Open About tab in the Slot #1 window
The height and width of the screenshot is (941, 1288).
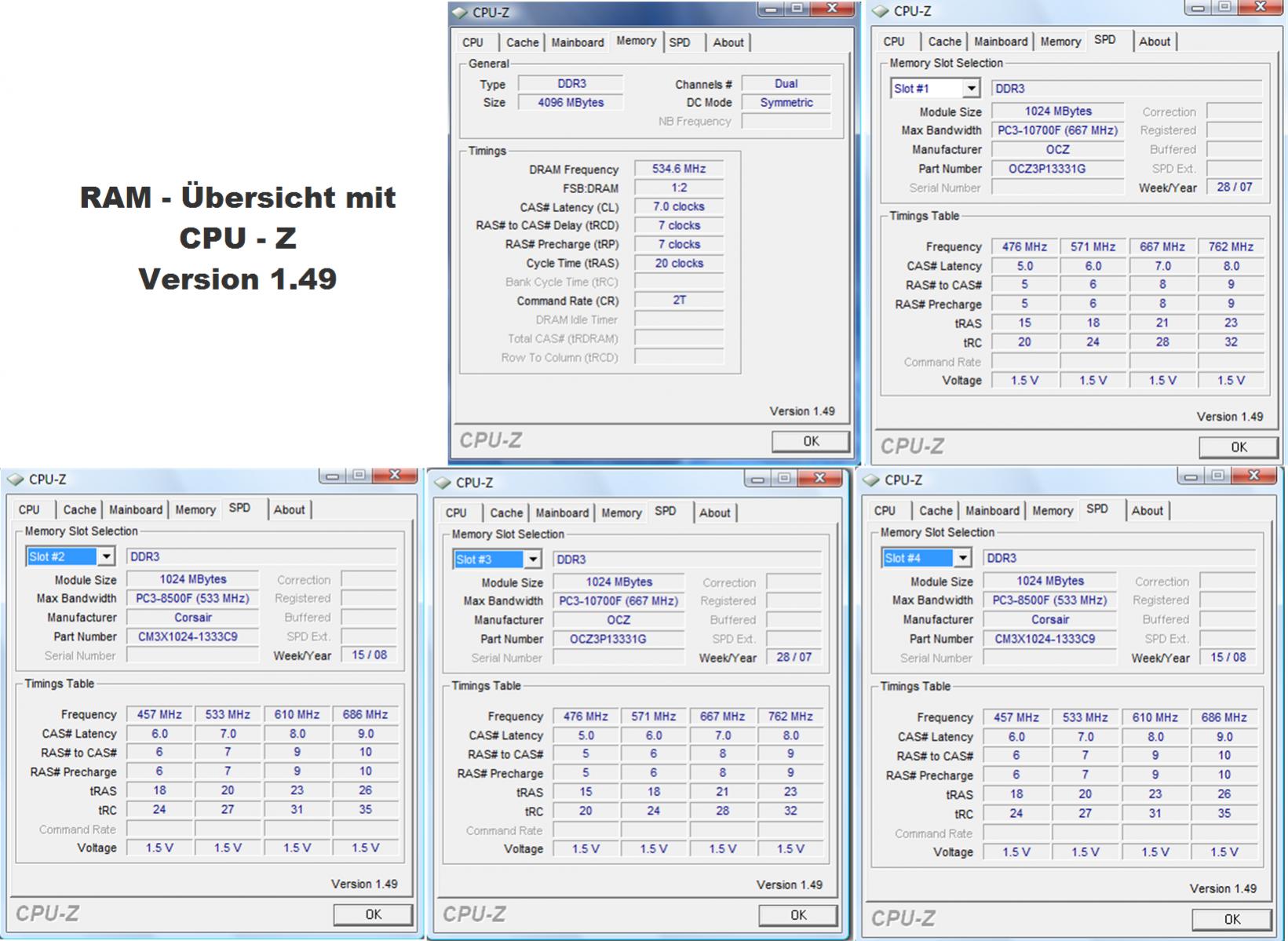1155,42
